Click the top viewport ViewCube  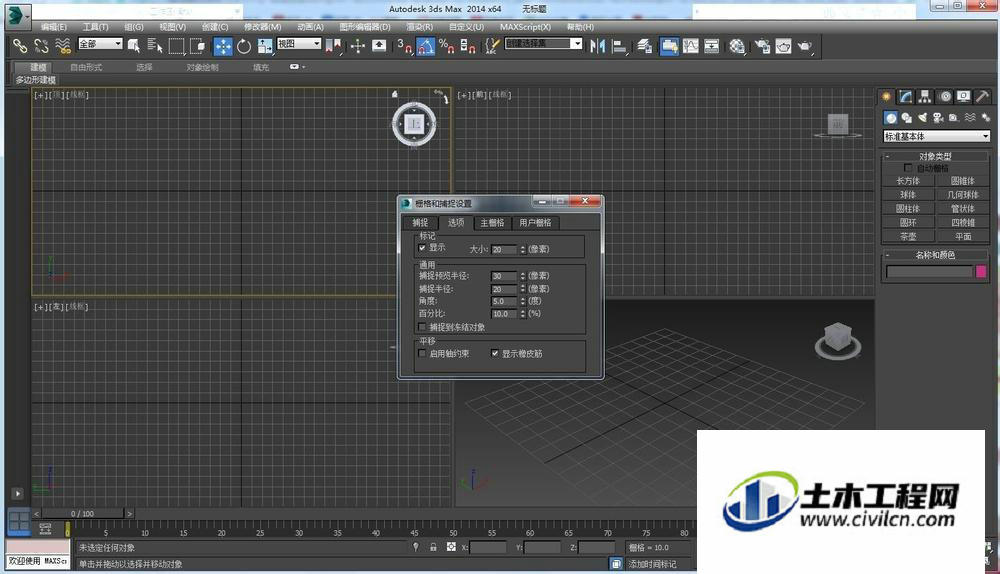pyautogui.click(x=414, y=124)
